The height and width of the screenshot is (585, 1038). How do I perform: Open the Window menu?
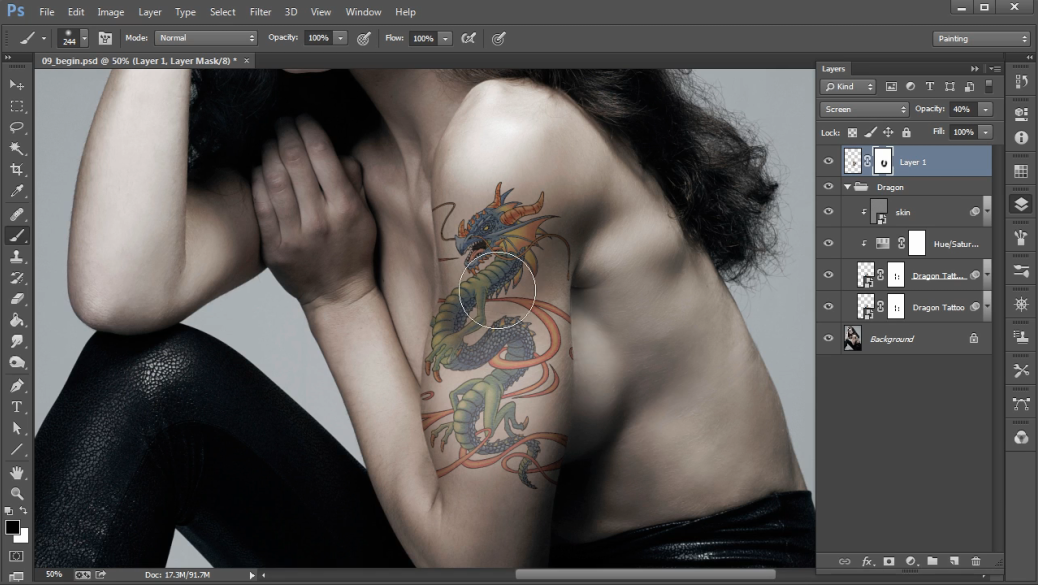point(363,12)
